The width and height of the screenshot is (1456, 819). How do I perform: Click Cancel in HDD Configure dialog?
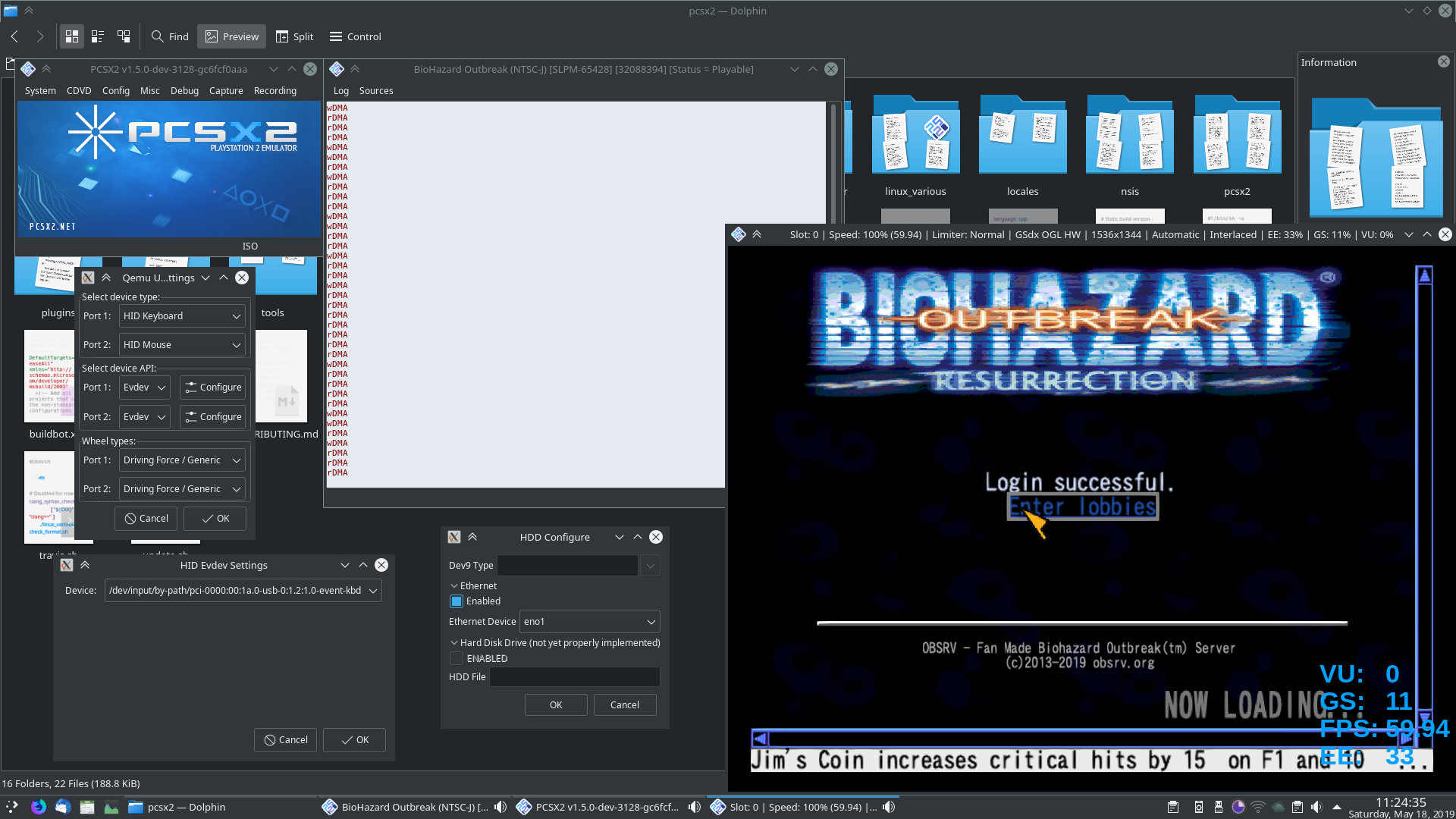click(625, 705)
